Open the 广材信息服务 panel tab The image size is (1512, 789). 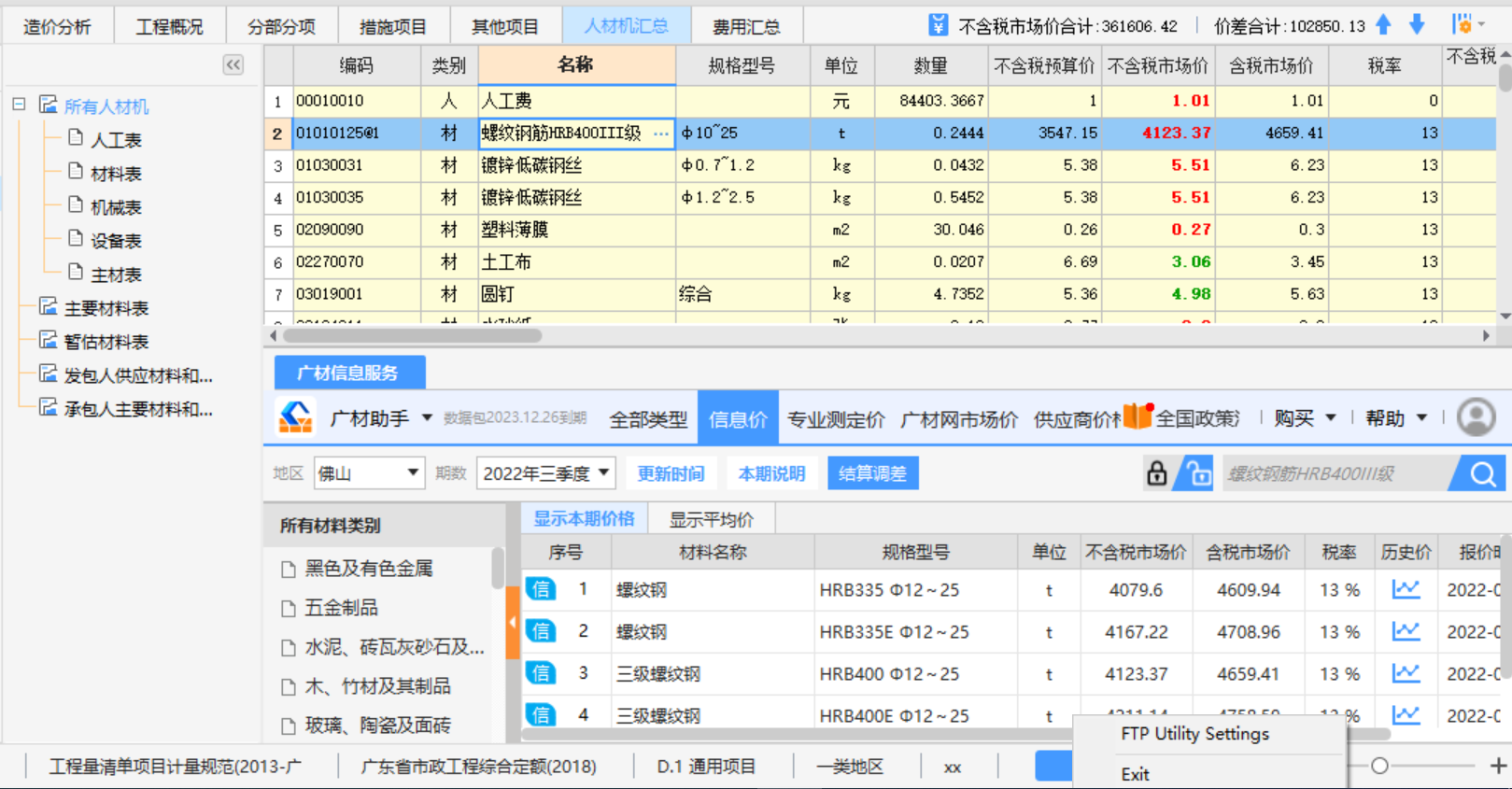[x=349, y=373]
